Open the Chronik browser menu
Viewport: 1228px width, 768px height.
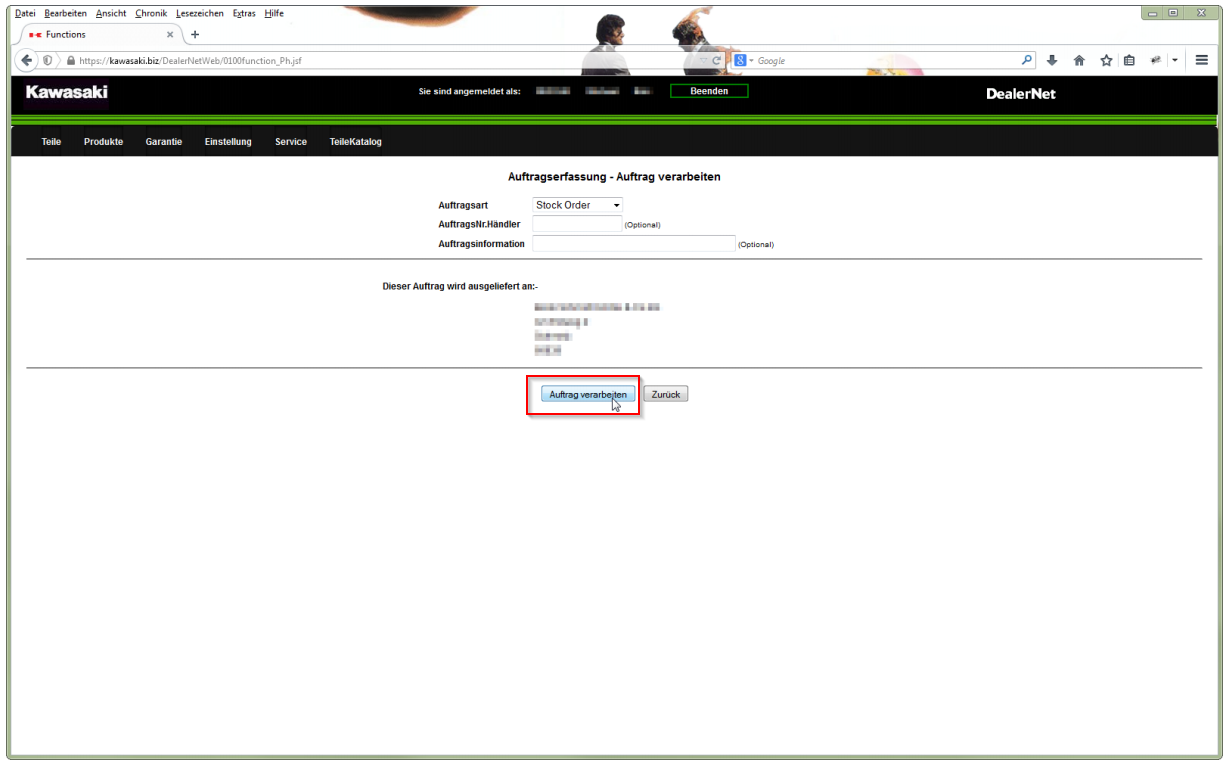click(151, 13)
